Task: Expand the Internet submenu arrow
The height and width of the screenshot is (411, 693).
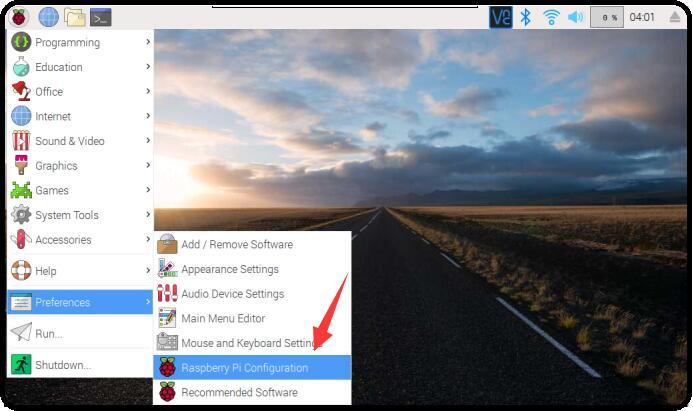Action: coord(148,116)
